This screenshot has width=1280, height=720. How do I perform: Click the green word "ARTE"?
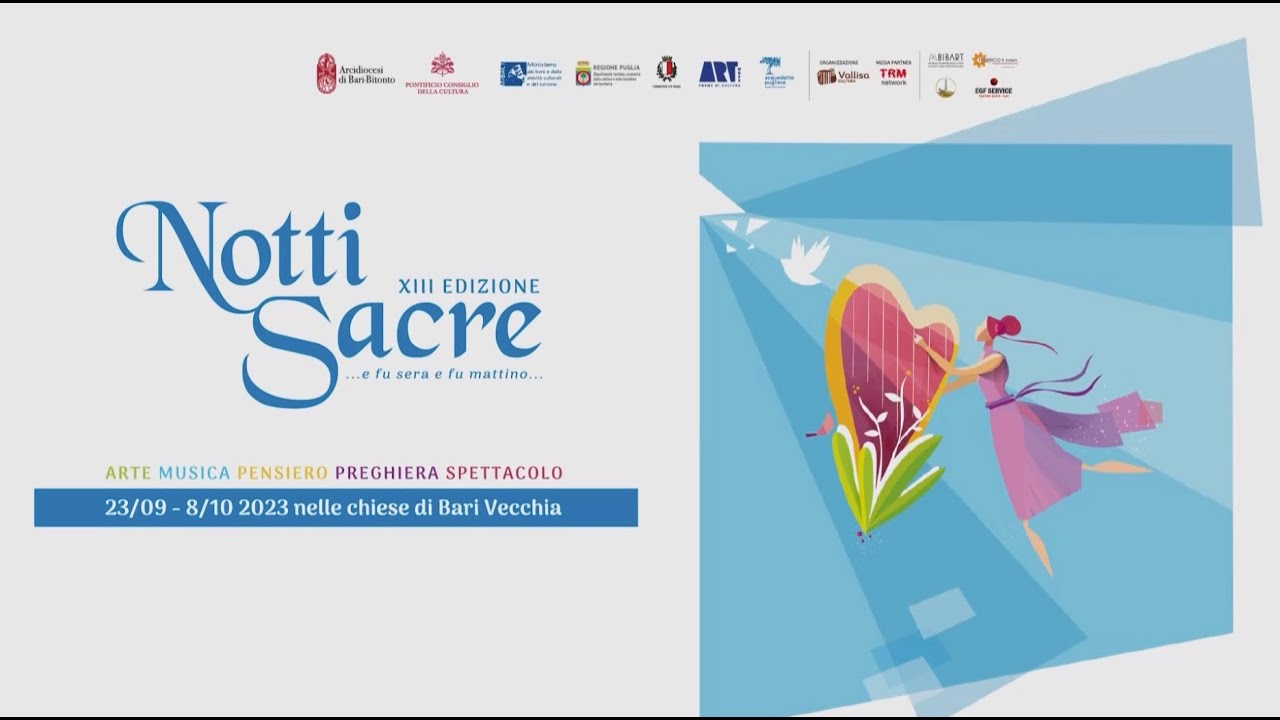(x=128, y=472)
